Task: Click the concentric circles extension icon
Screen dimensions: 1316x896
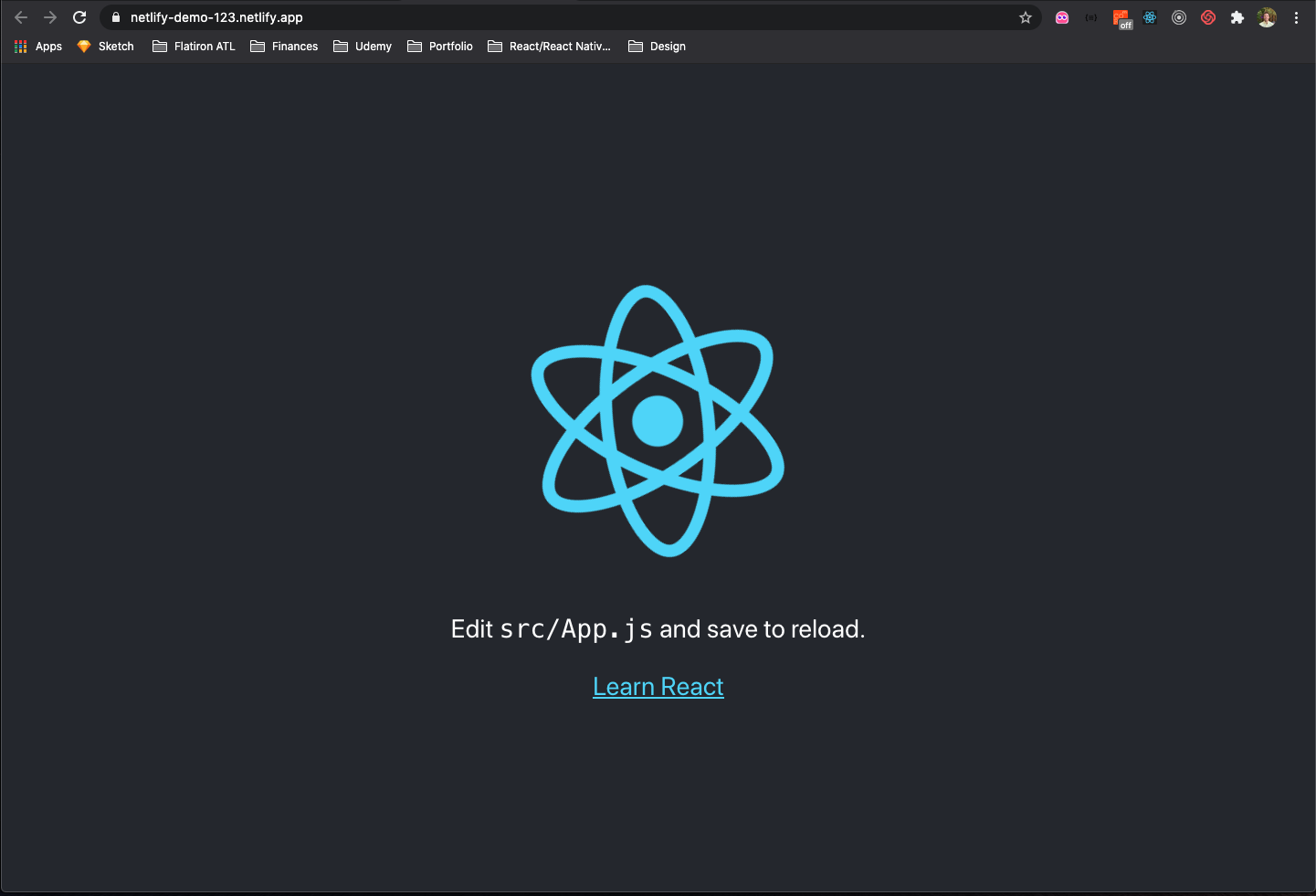Action: (1179, 17)
